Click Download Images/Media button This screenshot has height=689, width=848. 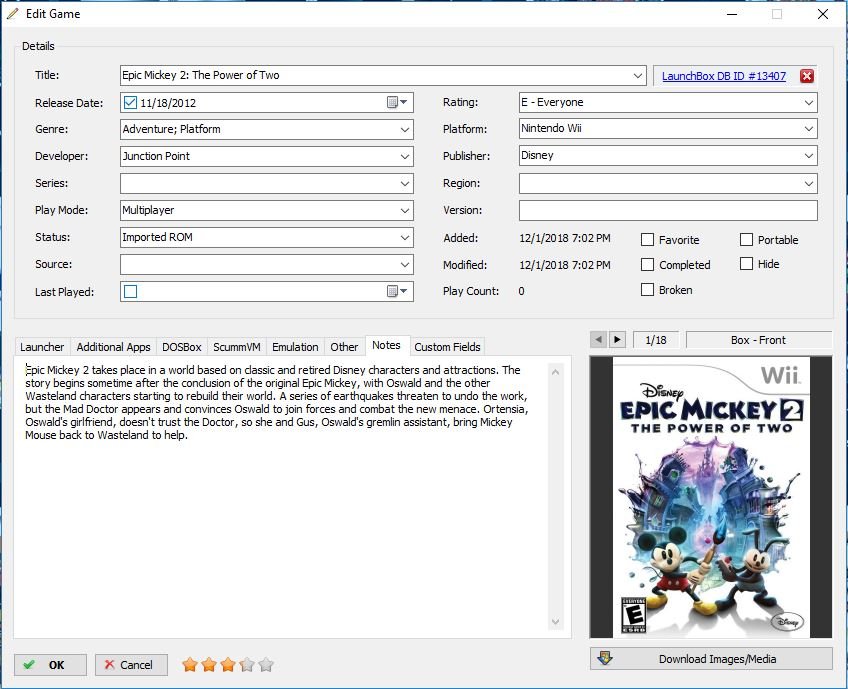[x=711, y=659]
